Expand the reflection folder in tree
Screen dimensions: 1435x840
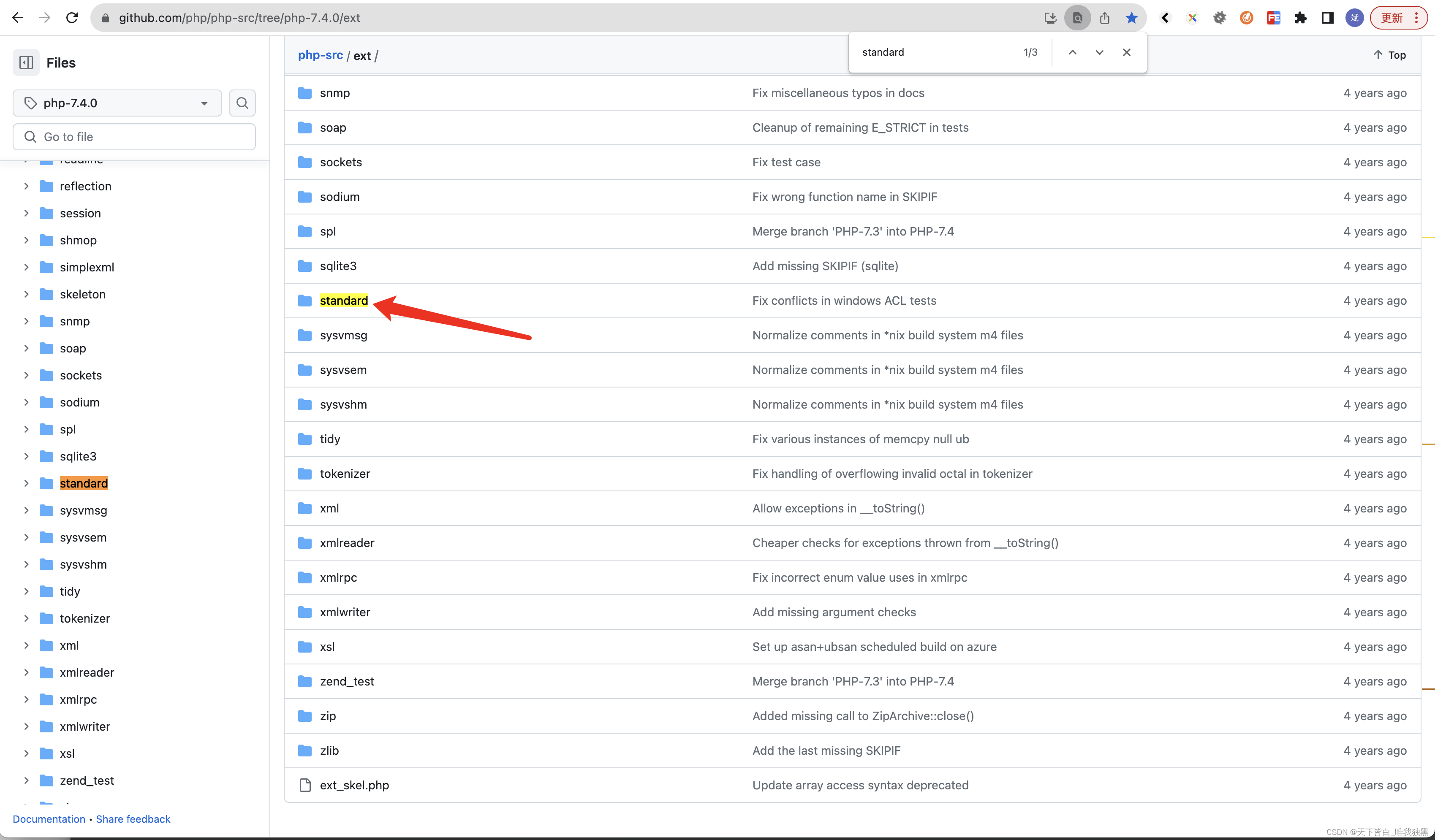[x=26, y=186]
